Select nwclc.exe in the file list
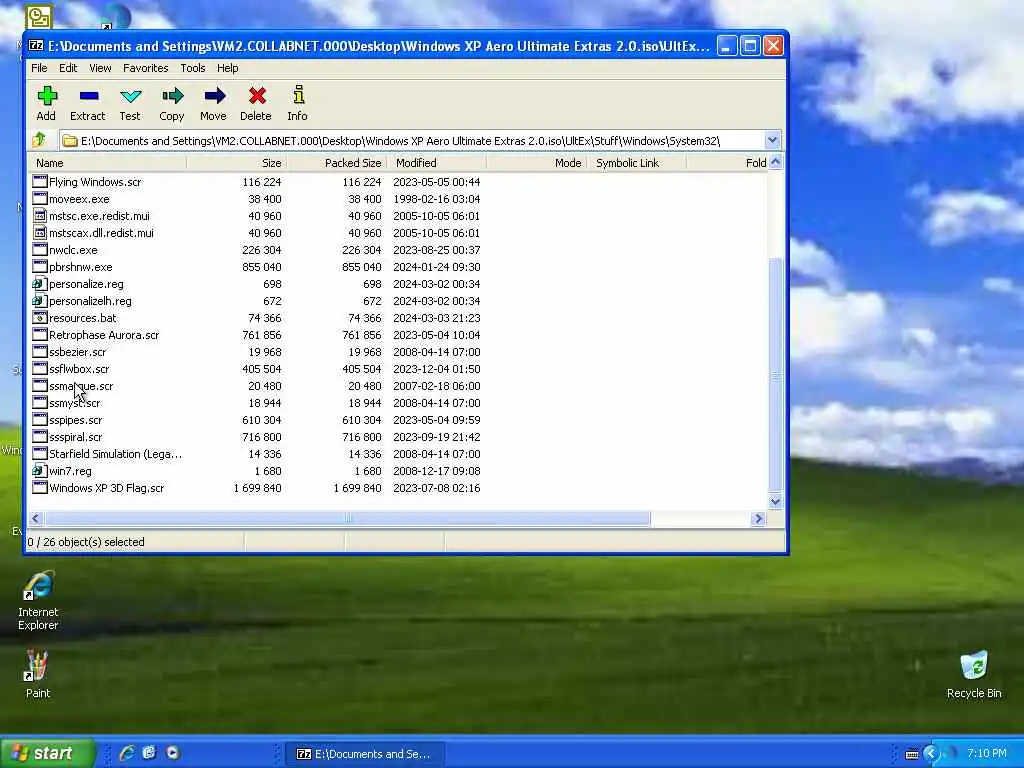The width and height of the screenshot is (1024, 768). [73, 249]
